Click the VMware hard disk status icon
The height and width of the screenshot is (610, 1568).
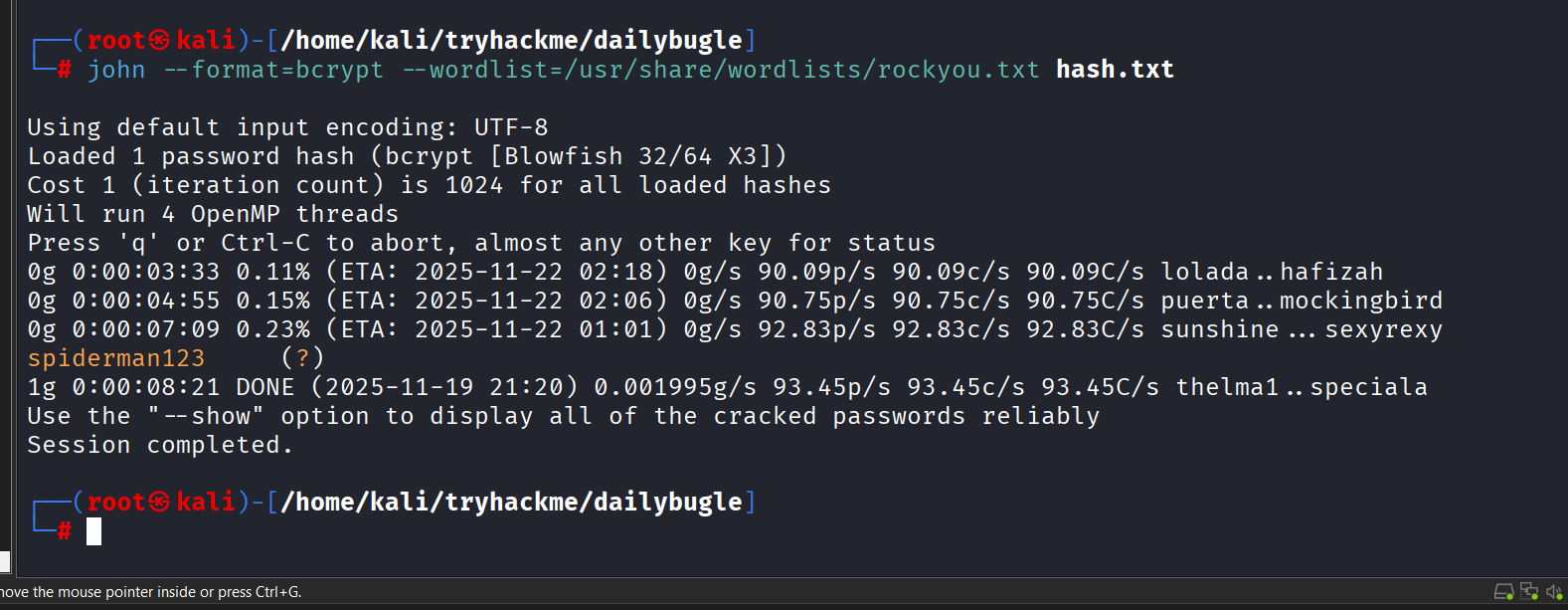coord(1504,592)
